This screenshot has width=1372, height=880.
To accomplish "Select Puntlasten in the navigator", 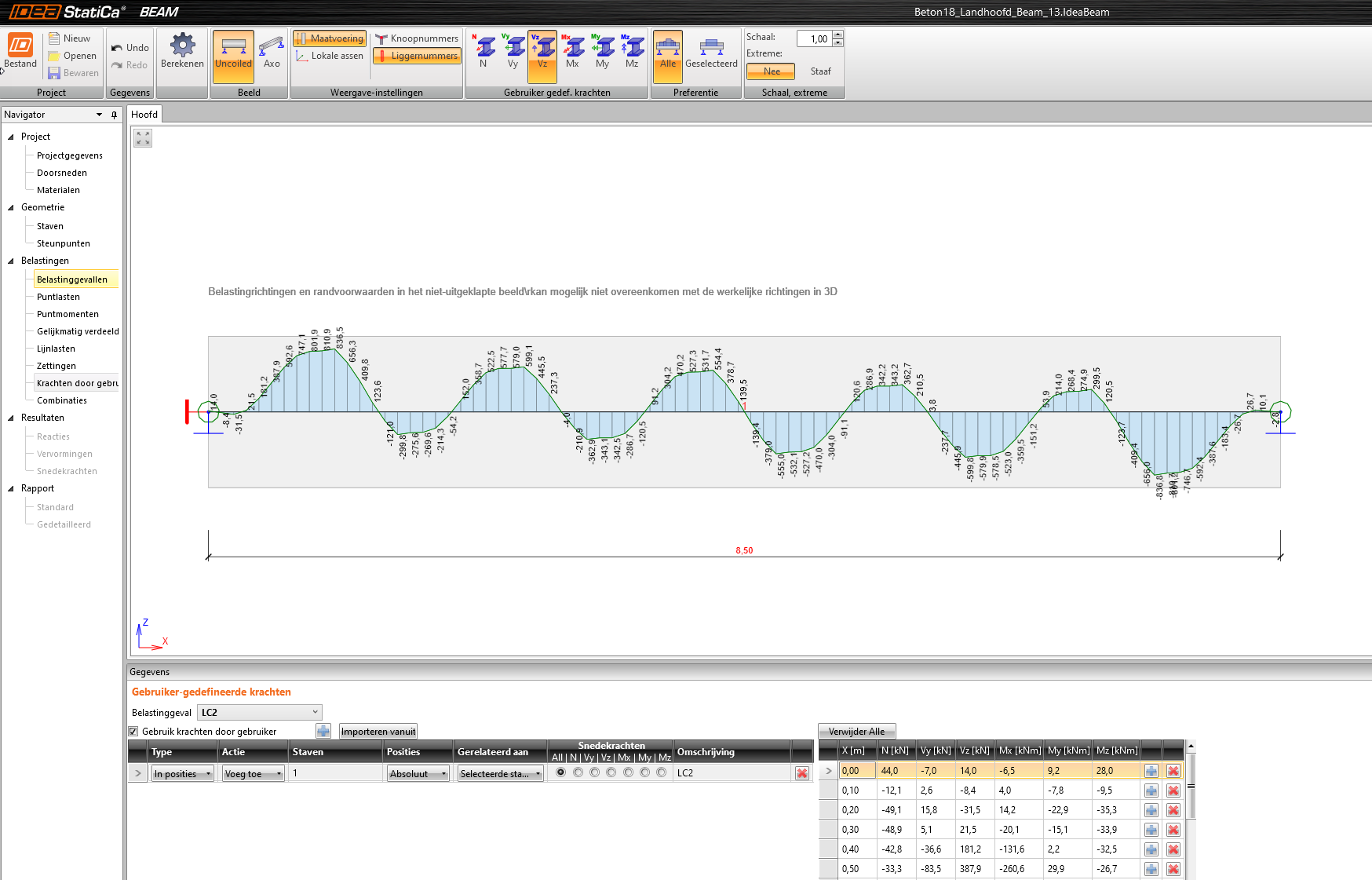I will tap(58, 297).
